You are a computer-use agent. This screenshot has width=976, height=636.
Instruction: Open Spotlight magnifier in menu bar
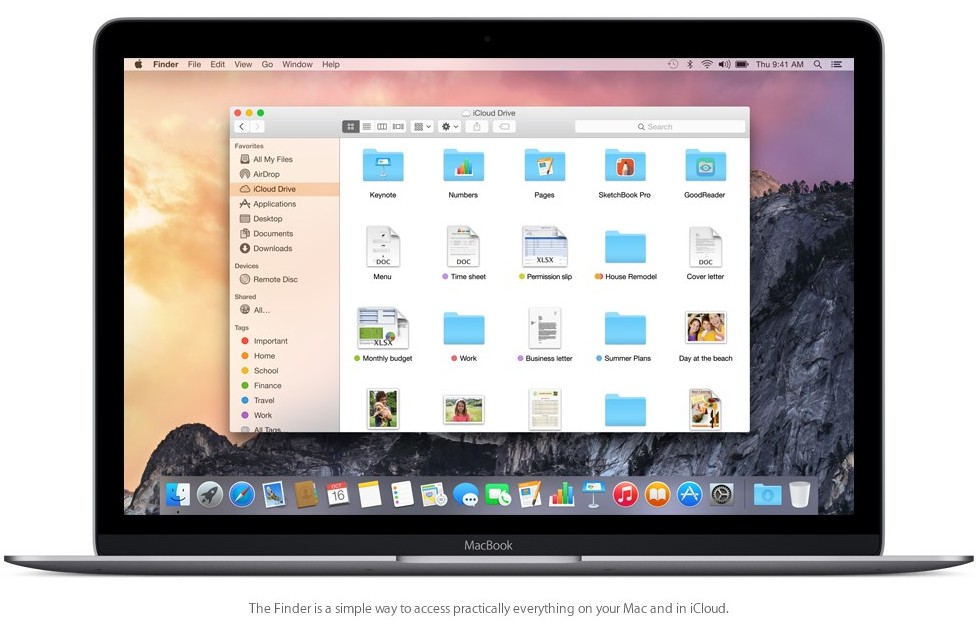(x=818, y=64)
